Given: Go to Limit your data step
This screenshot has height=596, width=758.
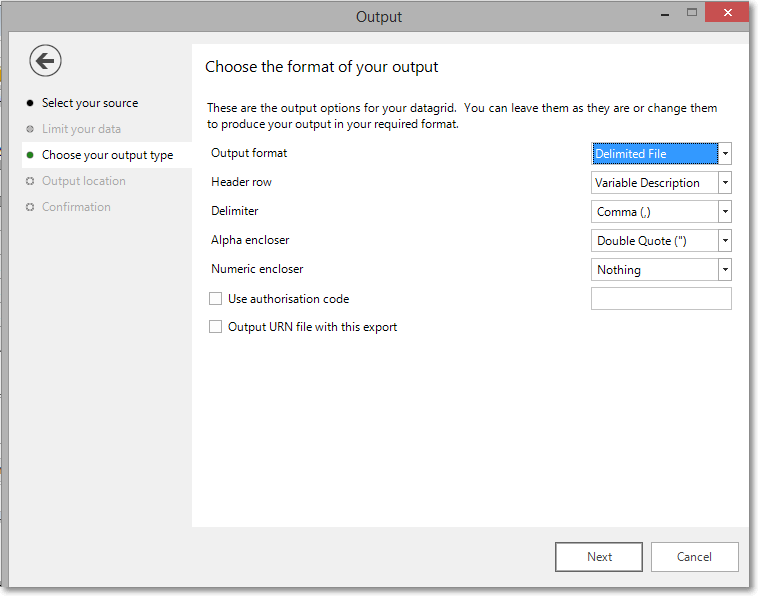Looking at the screenshot, I should (81, 129).
